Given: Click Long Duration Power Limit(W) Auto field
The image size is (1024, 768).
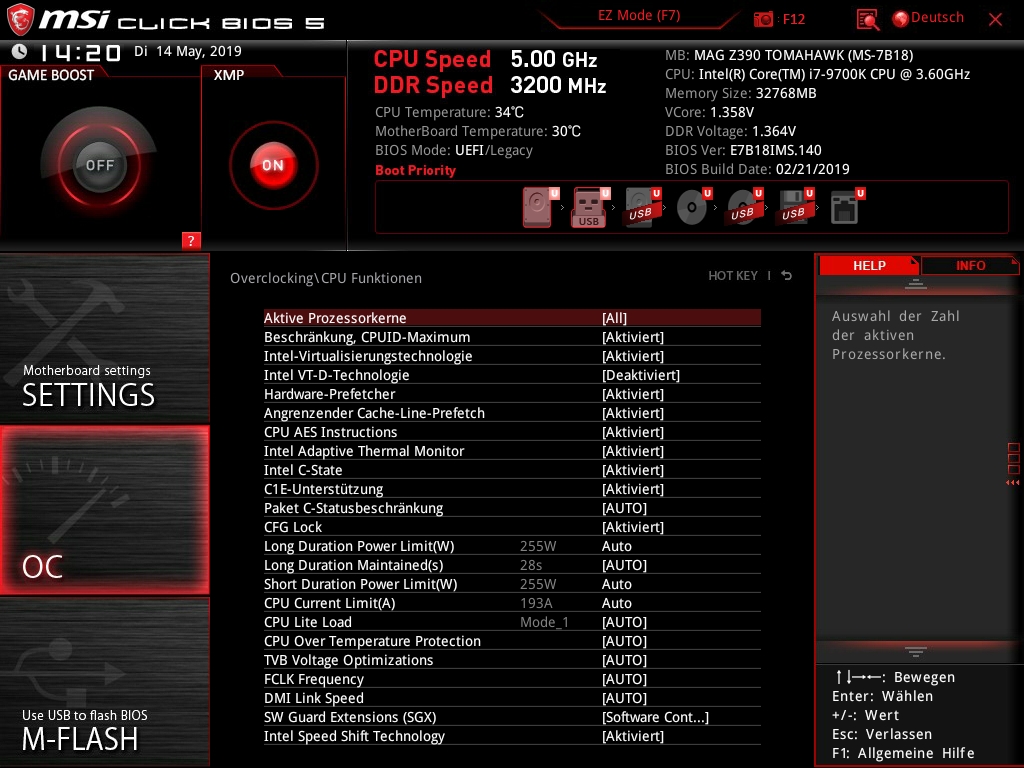Looking at the screenshot, I should click(x=616, y=546).
